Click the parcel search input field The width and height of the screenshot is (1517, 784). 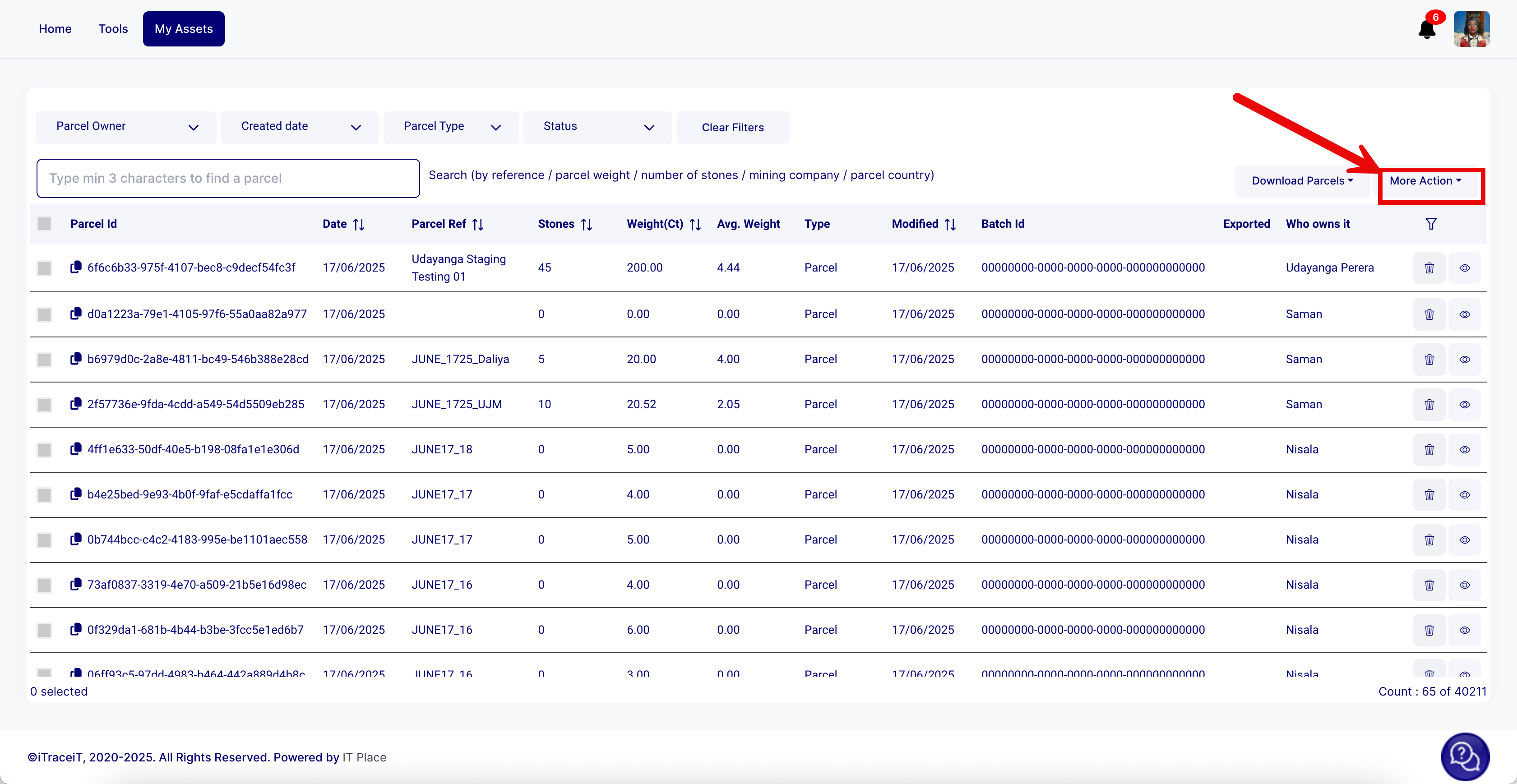click(x=228, y=178)
